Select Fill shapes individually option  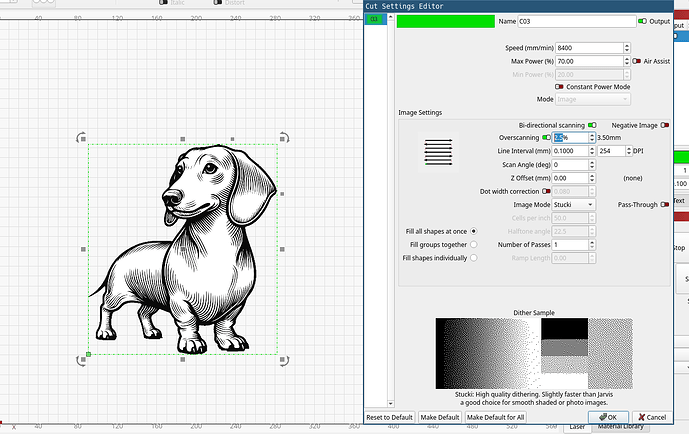coord(473,258)
